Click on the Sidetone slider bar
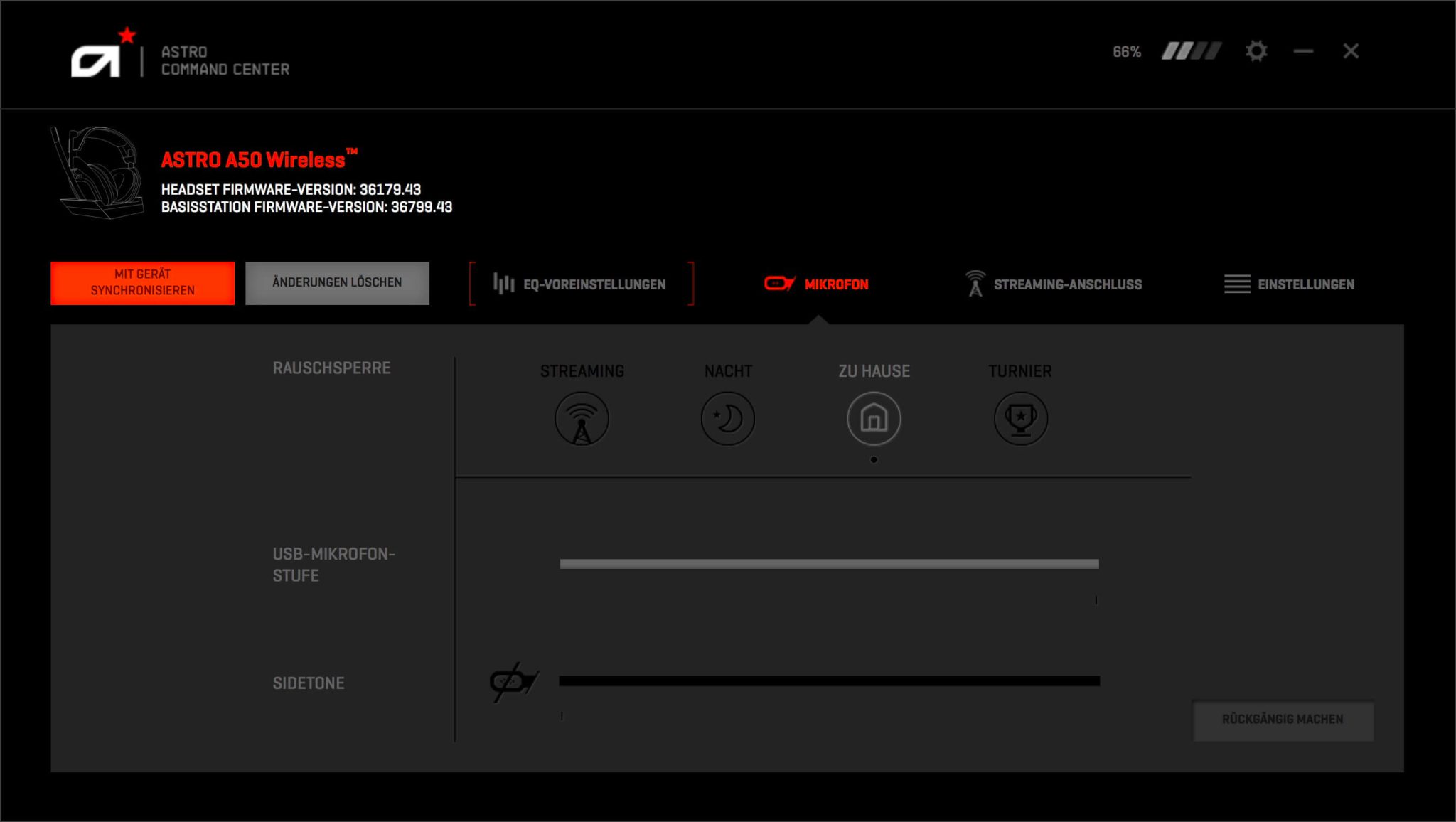Image resolution: width=1456 pixels, height=822 pixels. 829,681
